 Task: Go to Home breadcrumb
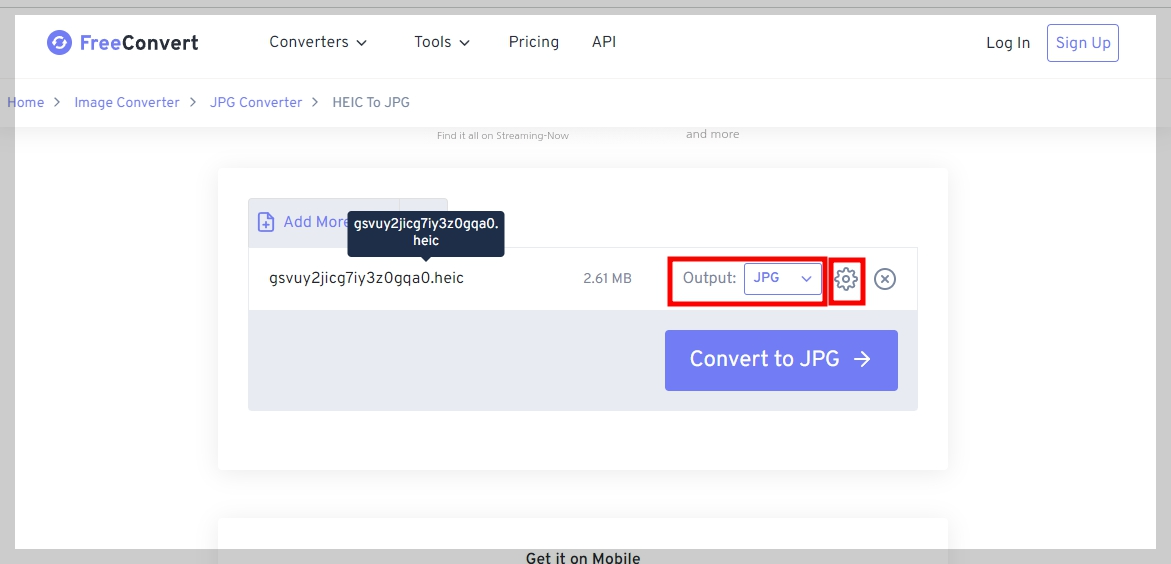point(25,102)
